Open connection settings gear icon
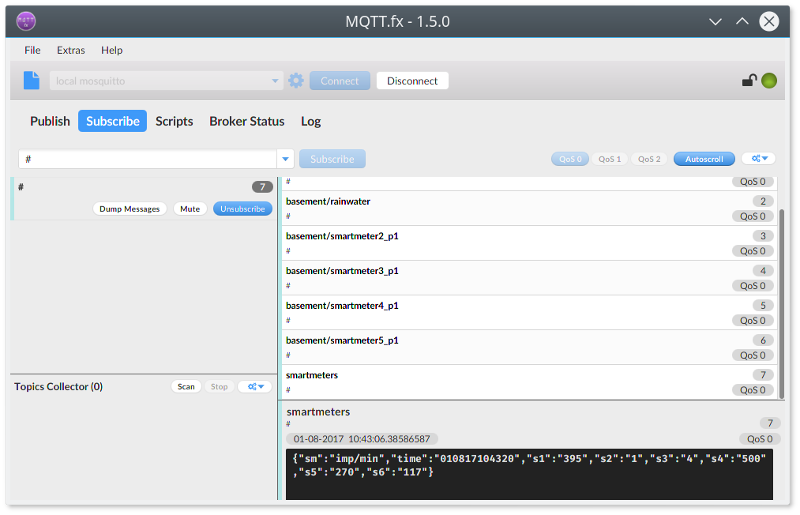This screenshot has width=800, height=515. [296, 81]
